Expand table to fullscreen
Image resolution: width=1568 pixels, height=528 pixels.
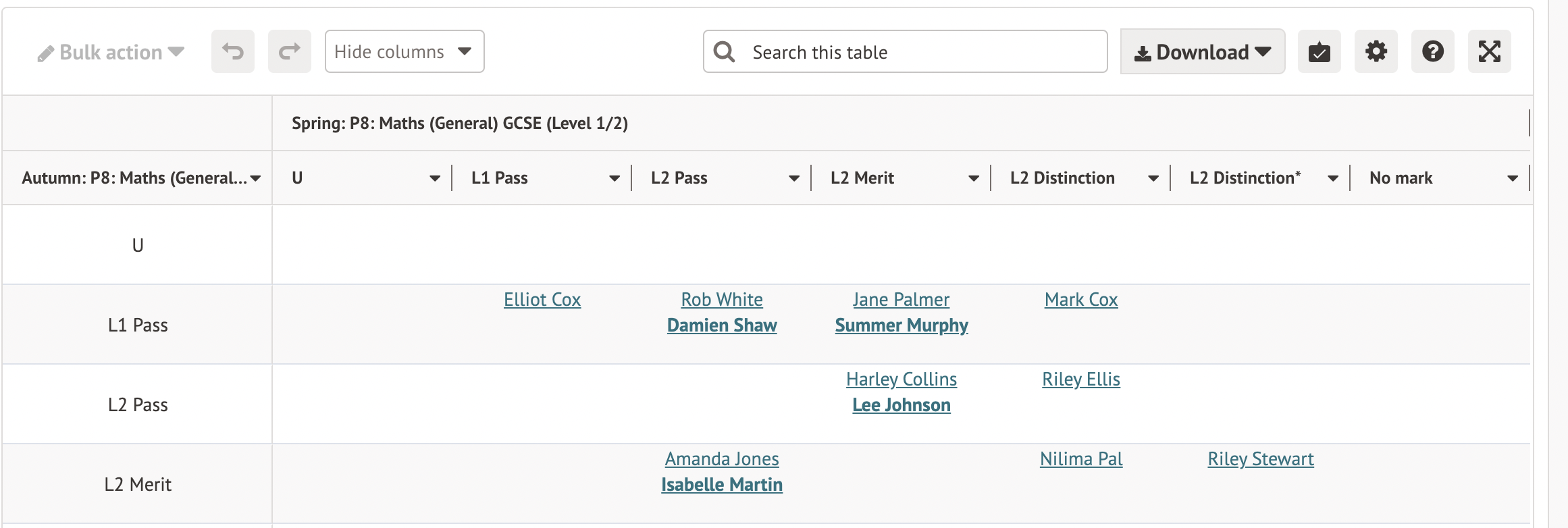coord(1489,51)
